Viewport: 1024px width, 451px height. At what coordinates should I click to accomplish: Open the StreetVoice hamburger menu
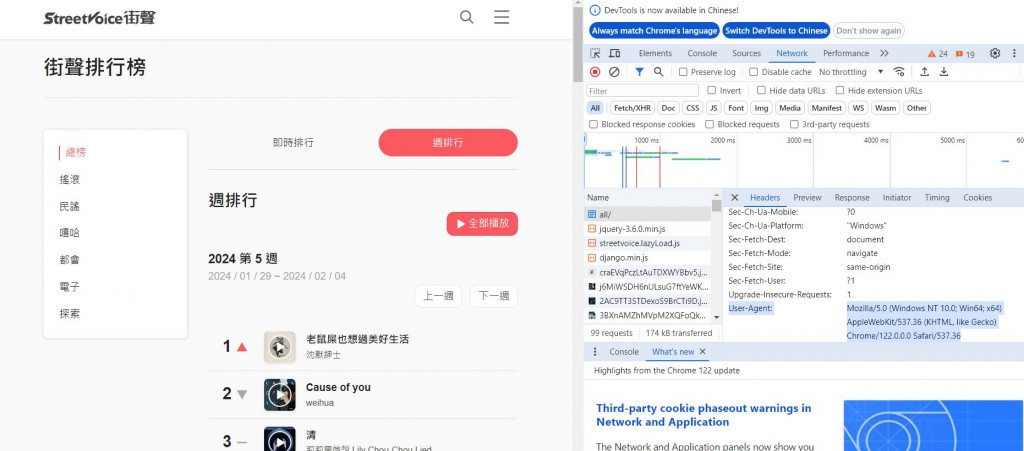(502, 17)
